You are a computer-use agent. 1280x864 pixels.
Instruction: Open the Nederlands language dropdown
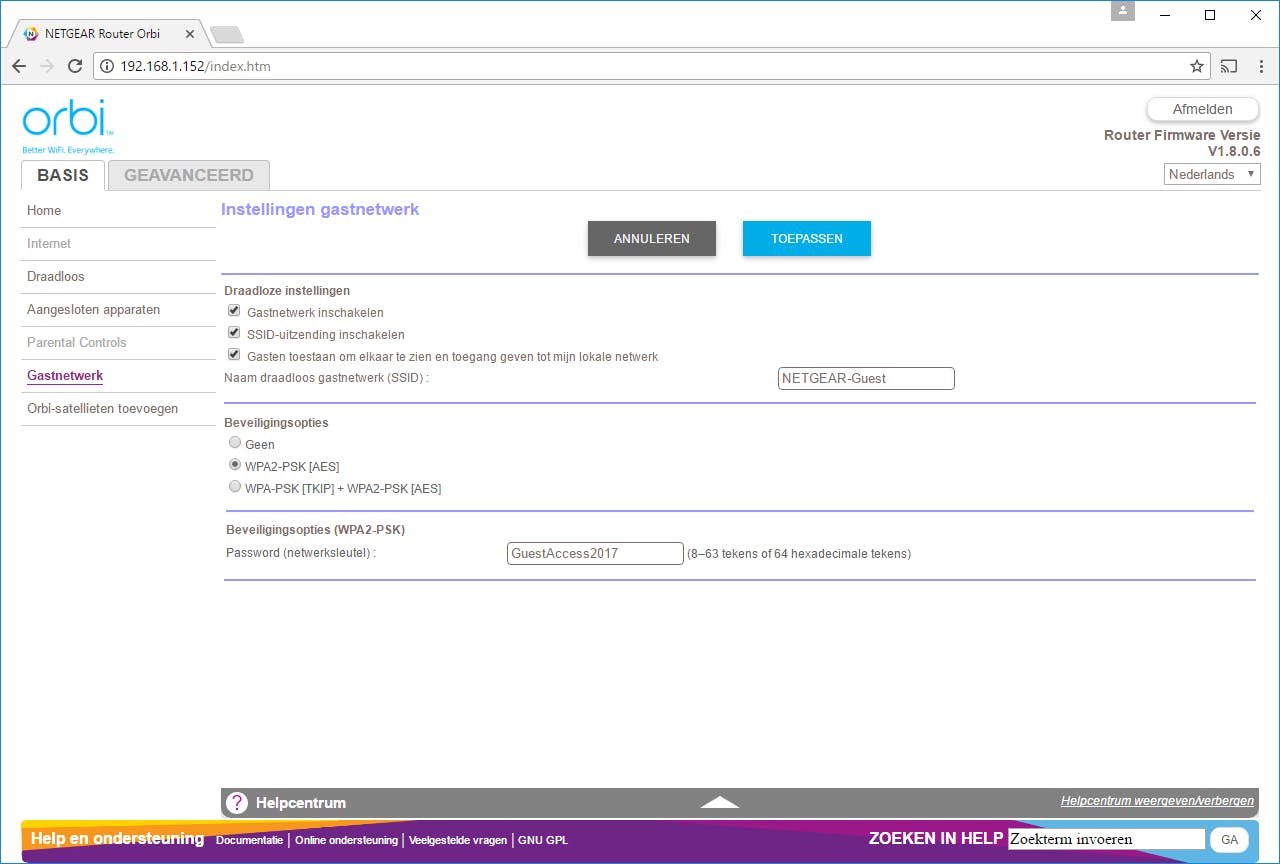[1212, 174]
